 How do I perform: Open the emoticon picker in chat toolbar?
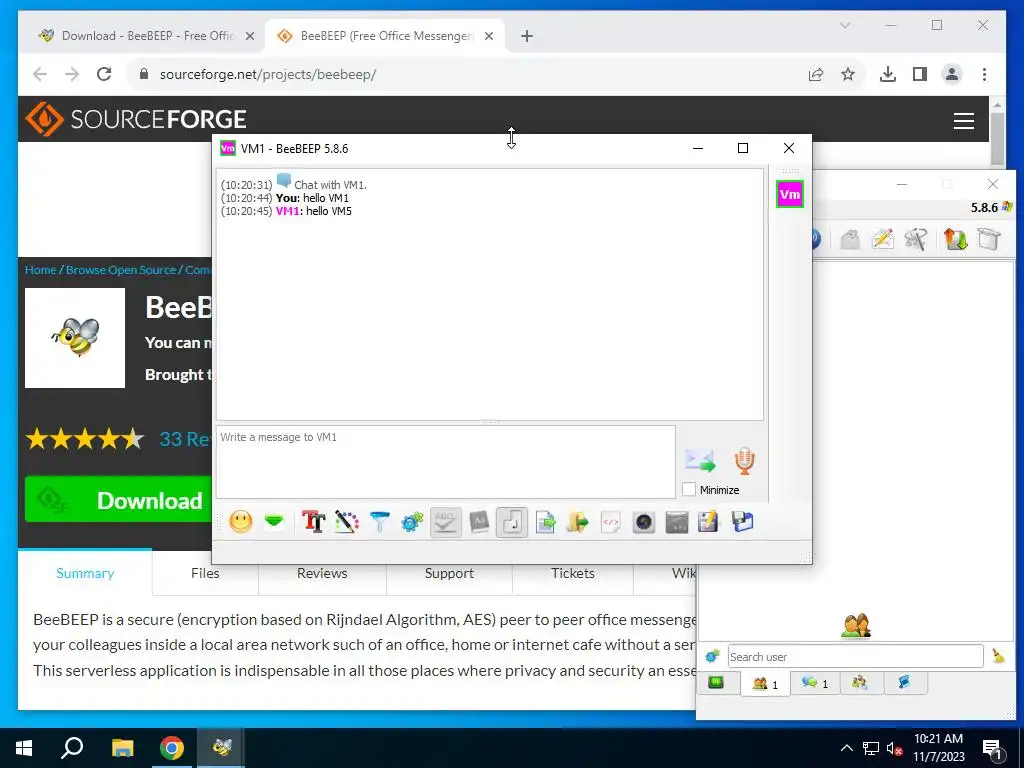tap(241, 522)
